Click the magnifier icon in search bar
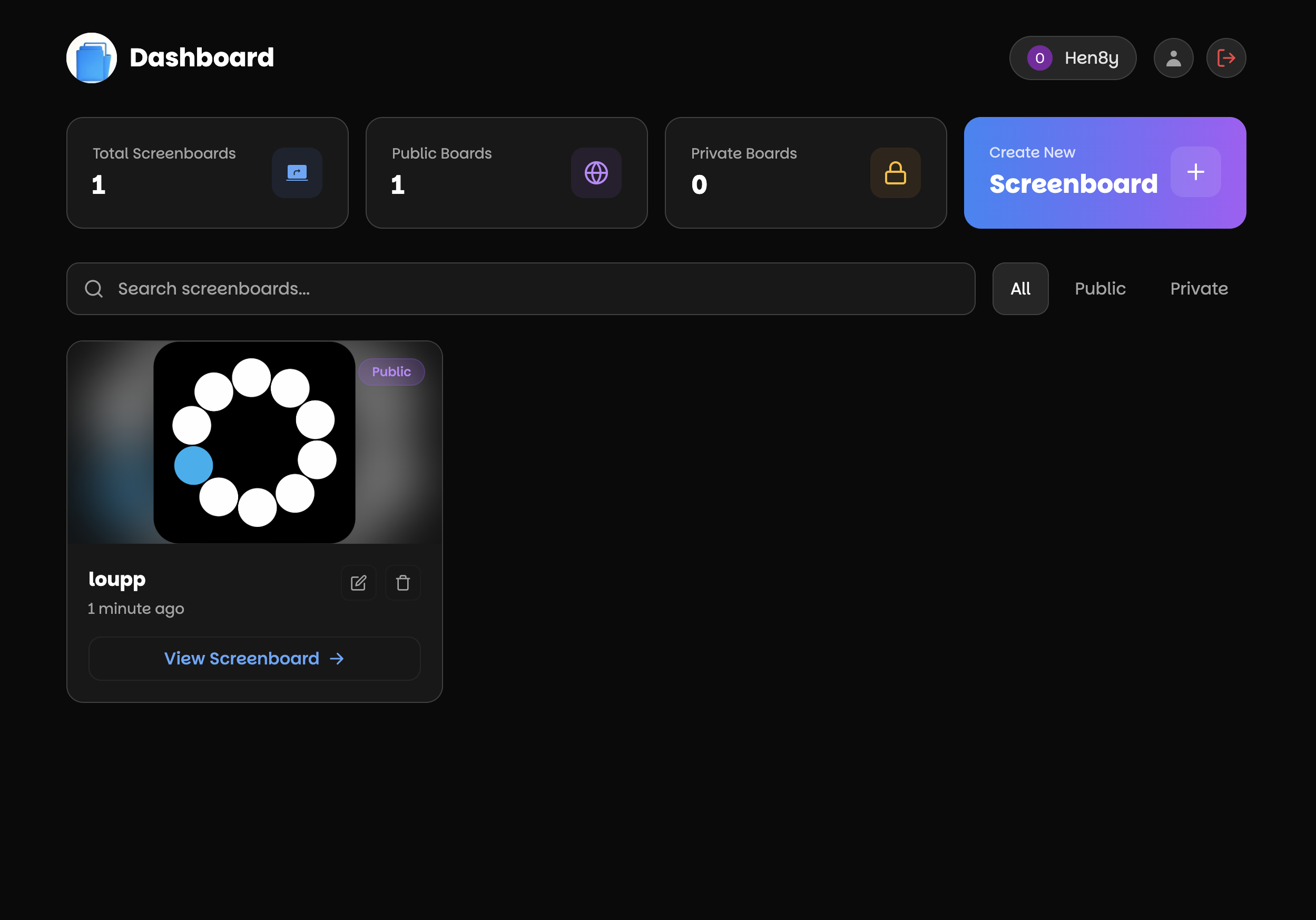 point(93,288)
